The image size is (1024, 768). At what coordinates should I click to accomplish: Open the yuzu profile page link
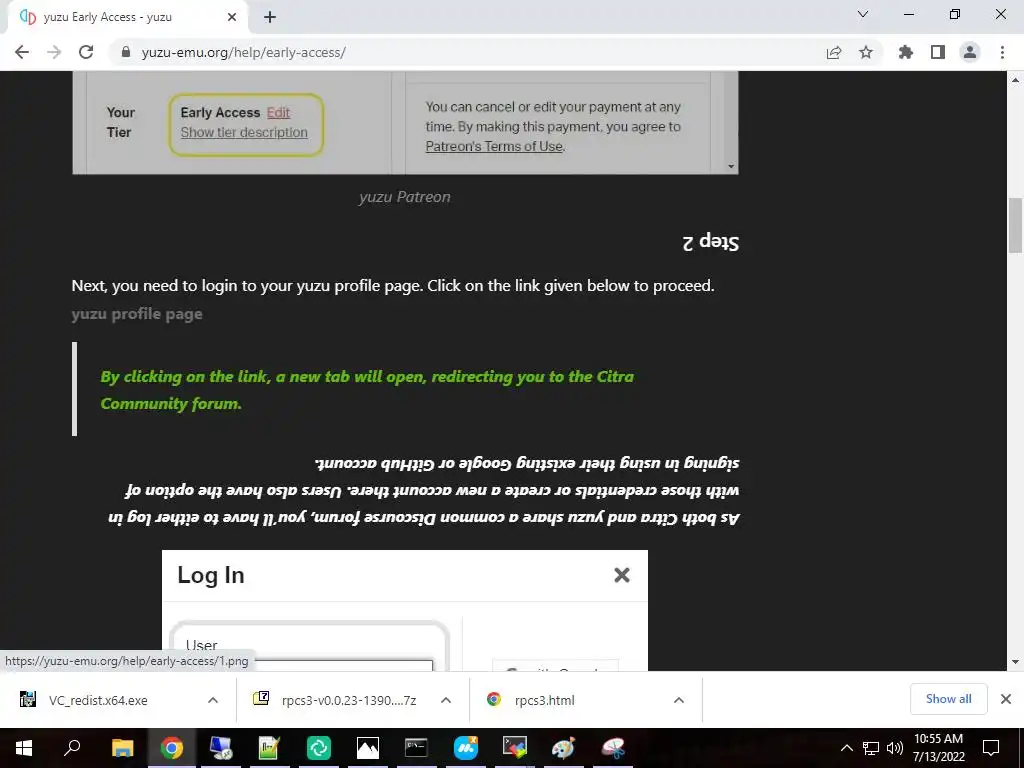[x=137, y=314]
